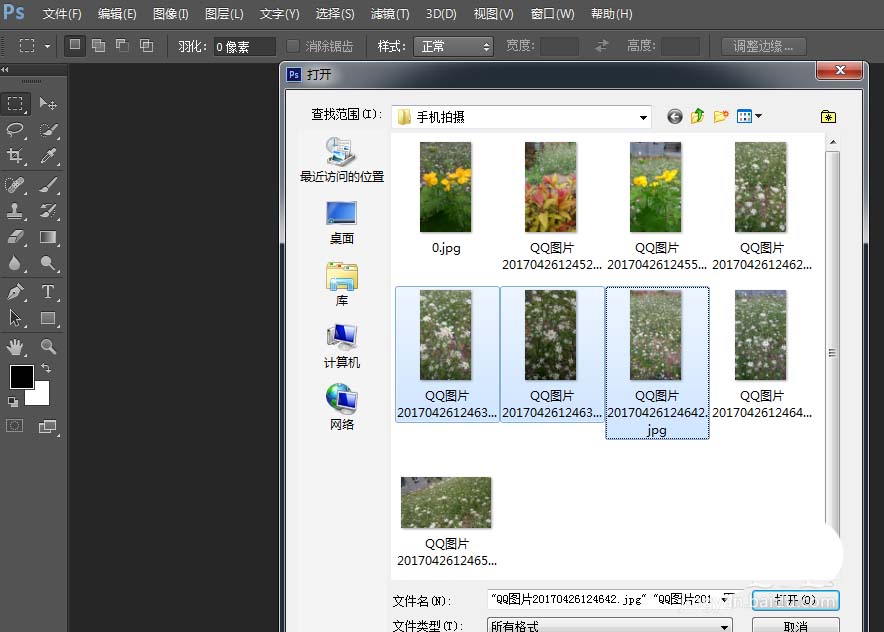The height and width of the screenshot is (632, 884).
Task: Click New selection mode button
Action: [x=74, y=45]
